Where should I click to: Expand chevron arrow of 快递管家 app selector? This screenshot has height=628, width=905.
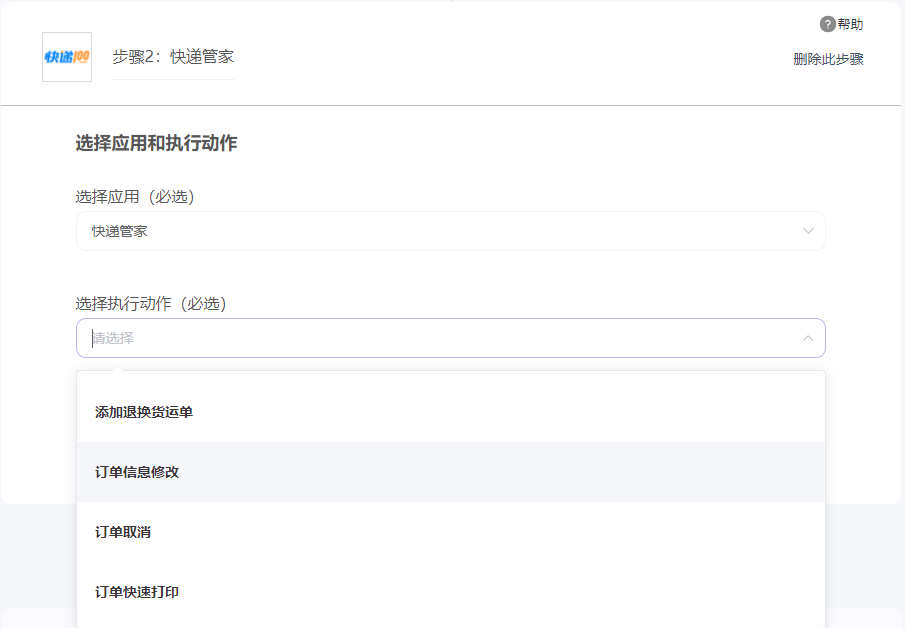tap(808, 231)
